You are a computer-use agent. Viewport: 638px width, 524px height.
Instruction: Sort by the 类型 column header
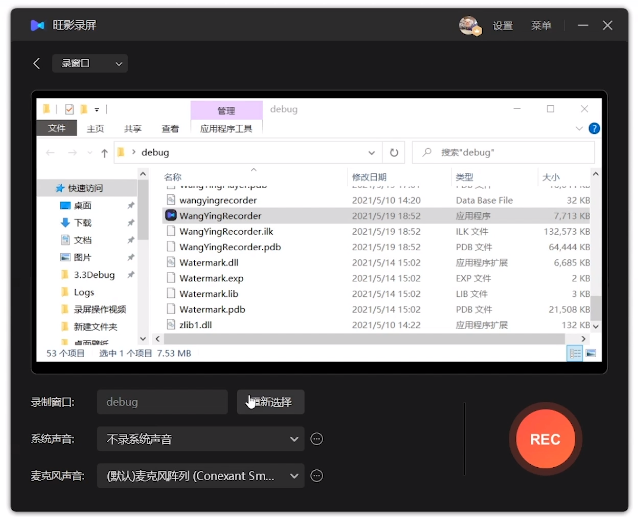click(x=464, y=177)
